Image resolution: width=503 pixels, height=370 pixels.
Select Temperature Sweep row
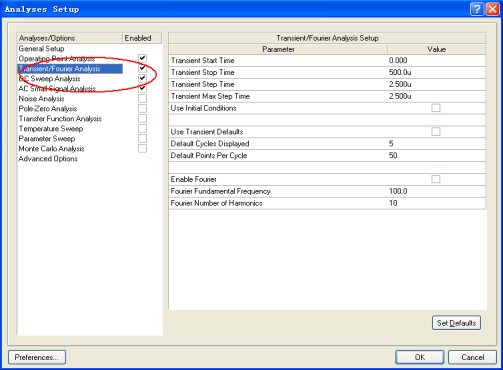[51, 129]
